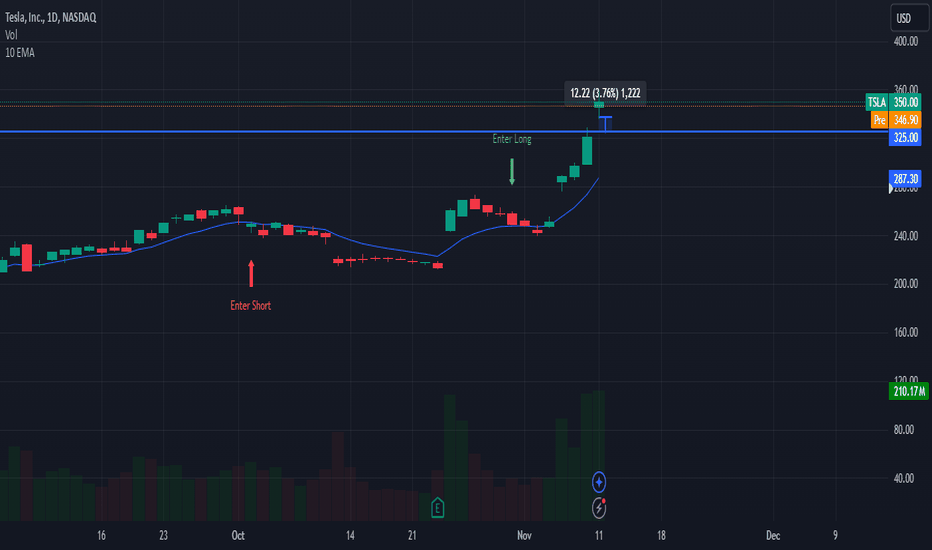Click the 200.00 price axis label

[x=906, y=284]
